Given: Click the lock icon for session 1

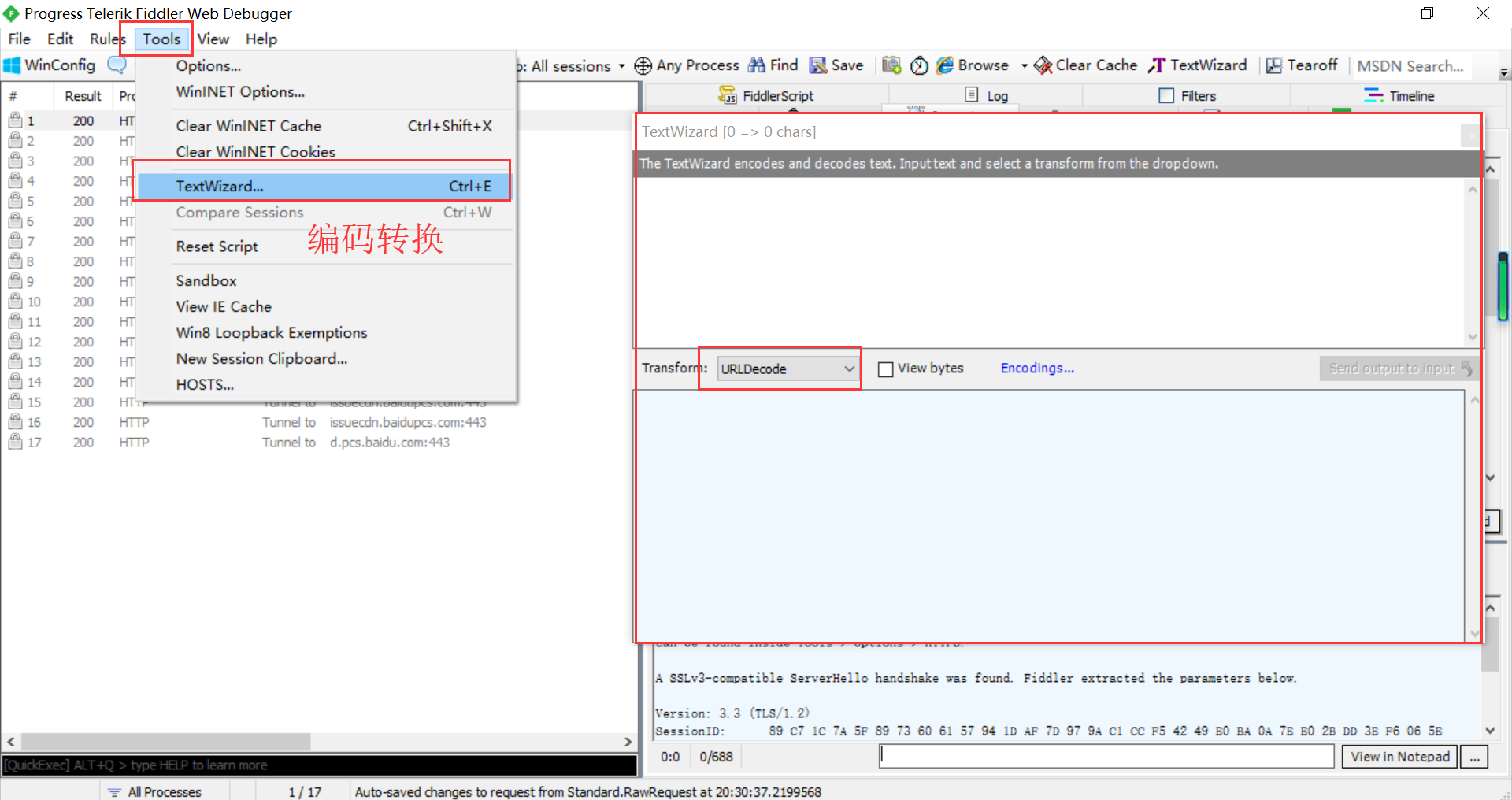Looking at the screenshot, I should pos(15,120).
